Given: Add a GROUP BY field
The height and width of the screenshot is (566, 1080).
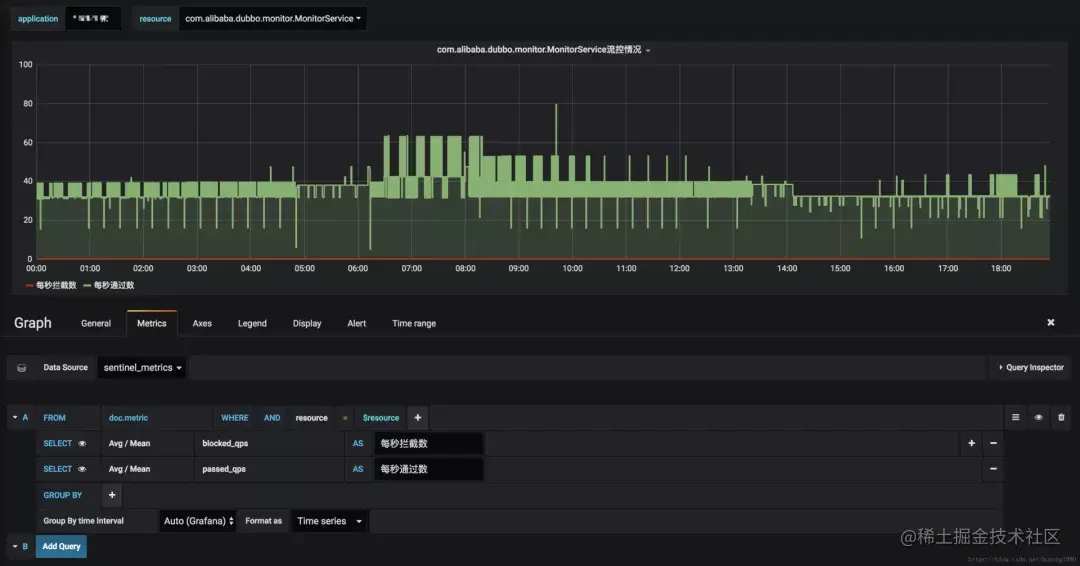Looking at the screenshot, I should (112, 495).
